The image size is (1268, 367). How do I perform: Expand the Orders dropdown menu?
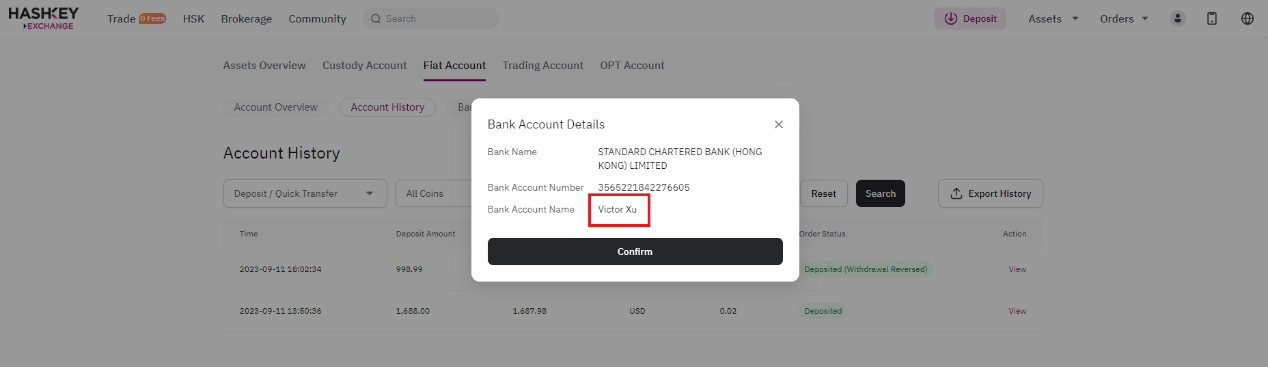tap(1124, 19)
